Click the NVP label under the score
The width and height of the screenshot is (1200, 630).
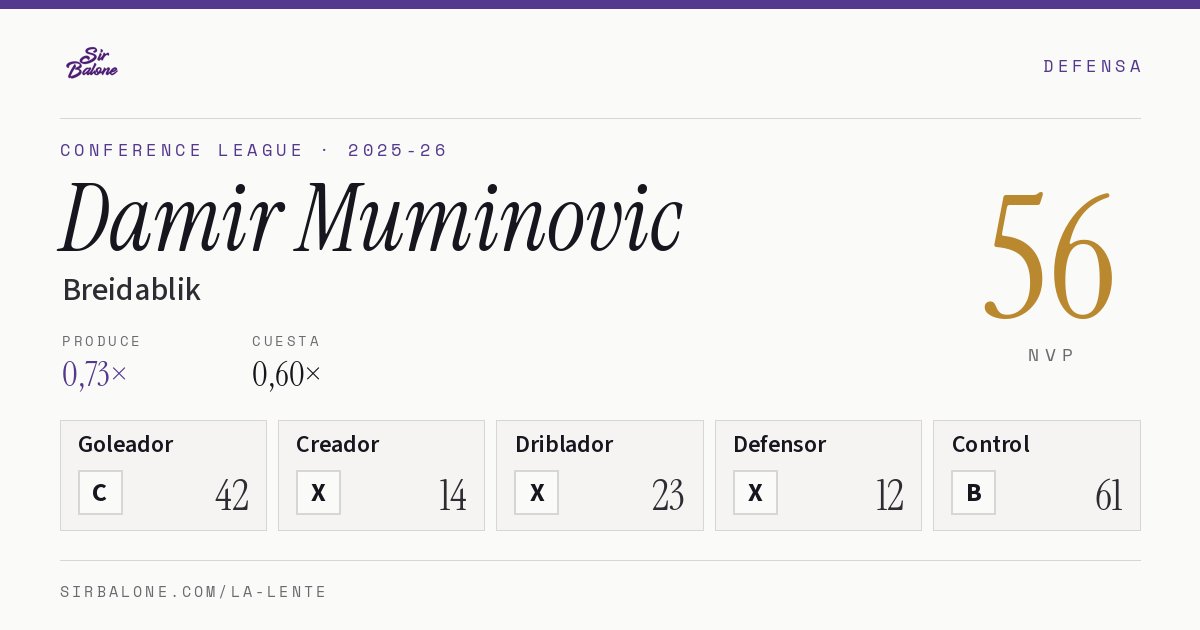tap(1051, 355)
